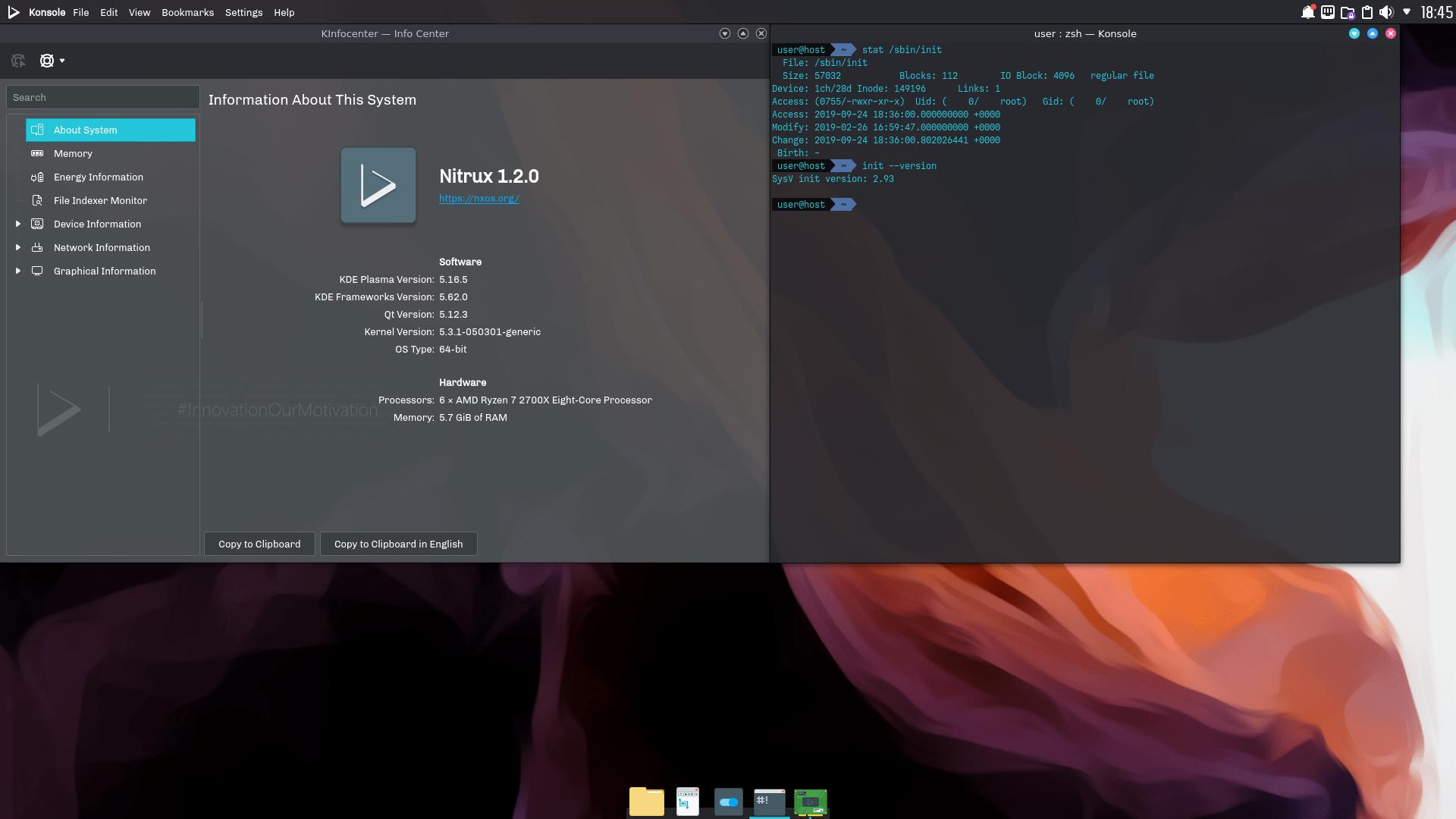Open the File menu in global menu bar
1456x819 pixels.
[80, 12]
